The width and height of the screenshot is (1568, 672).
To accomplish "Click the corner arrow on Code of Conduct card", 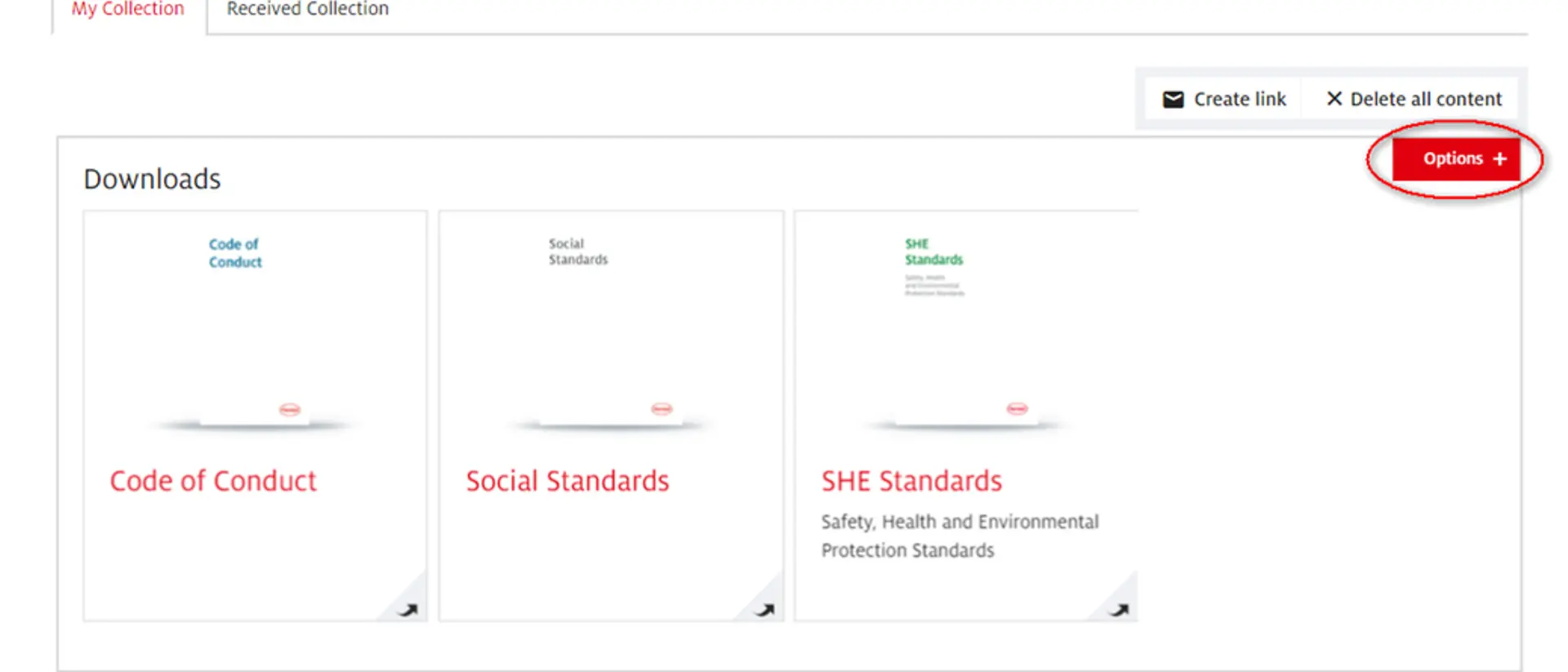I will [x=408, y=609].
